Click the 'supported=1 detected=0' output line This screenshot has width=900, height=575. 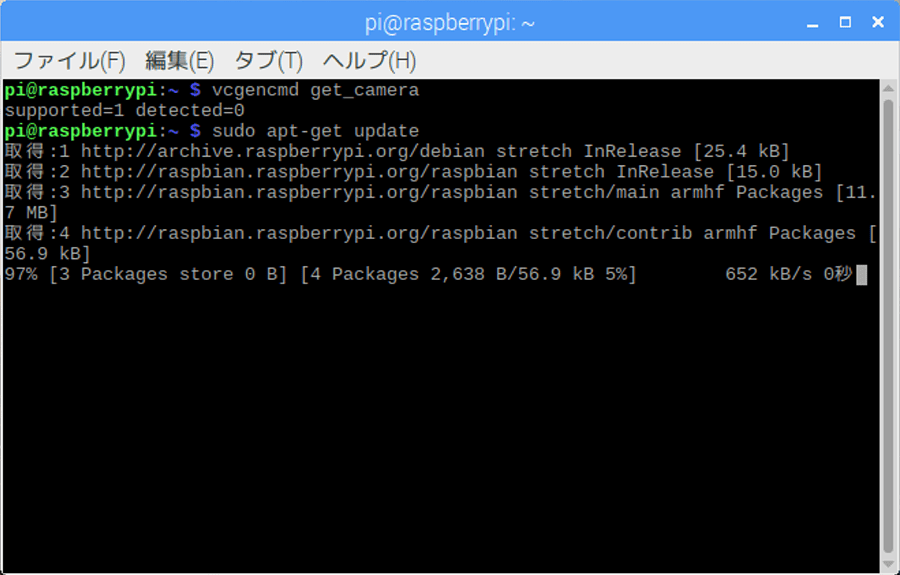(x=125, y=110)
